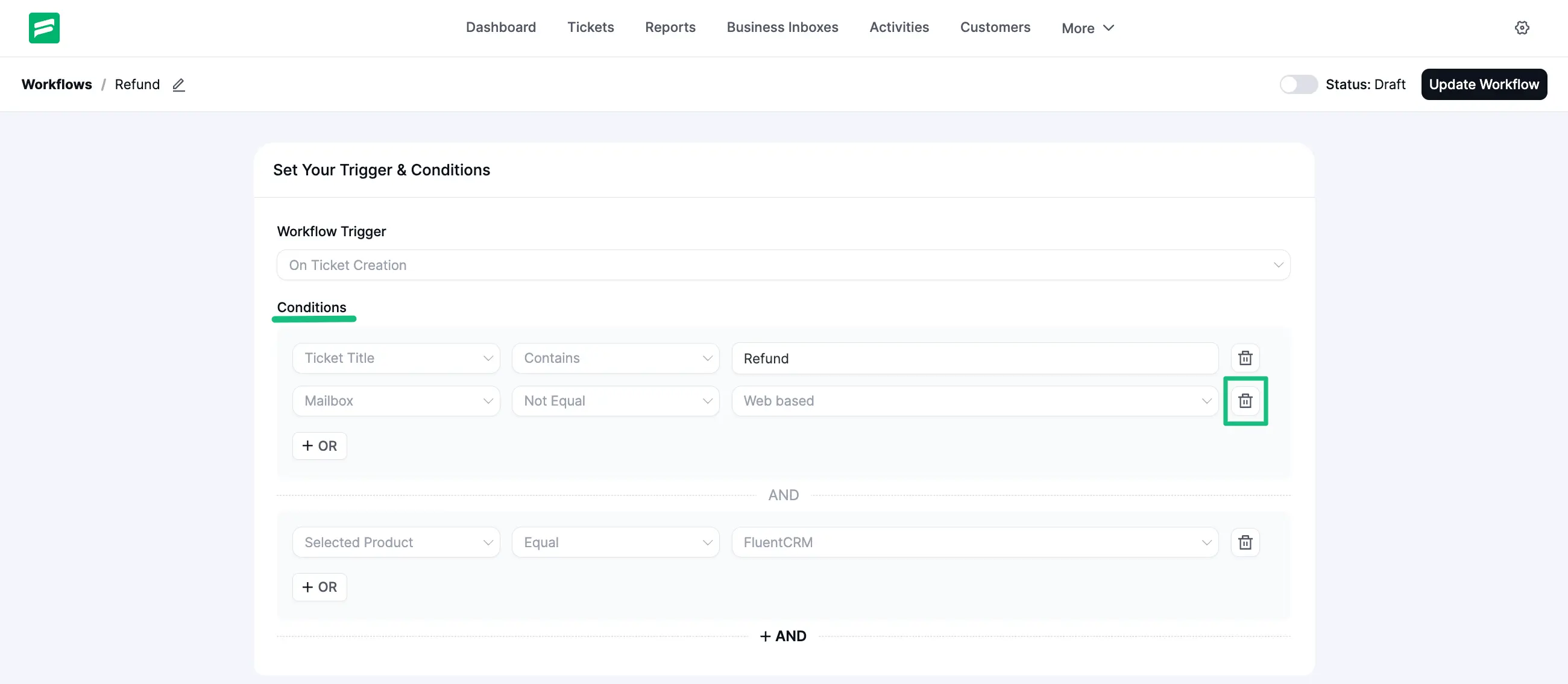
Task: Click the Fluent Support green logo
Action: click(44, 28)
